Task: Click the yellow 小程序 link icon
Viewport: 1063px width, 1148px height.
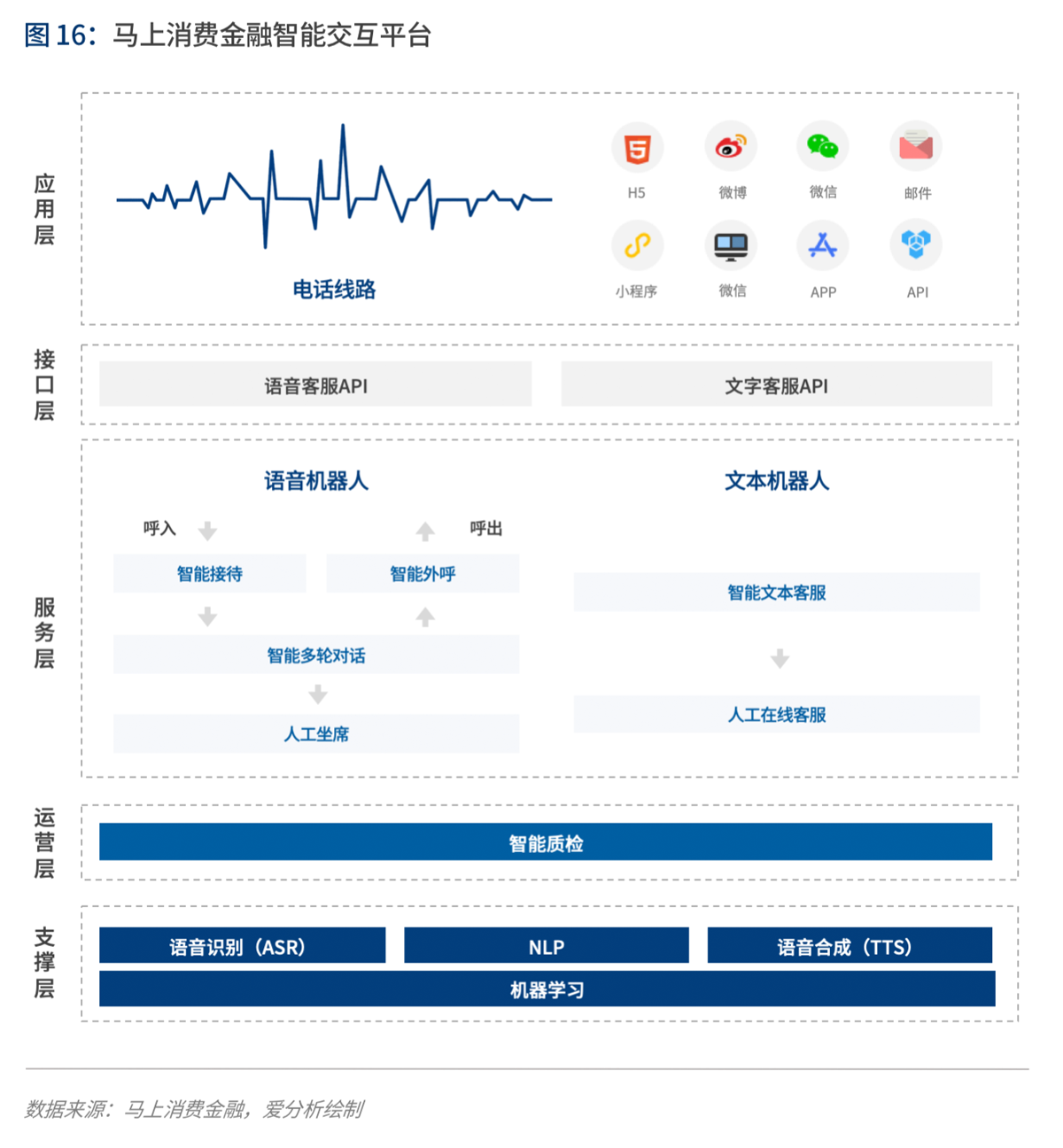Action: (637, 244)
